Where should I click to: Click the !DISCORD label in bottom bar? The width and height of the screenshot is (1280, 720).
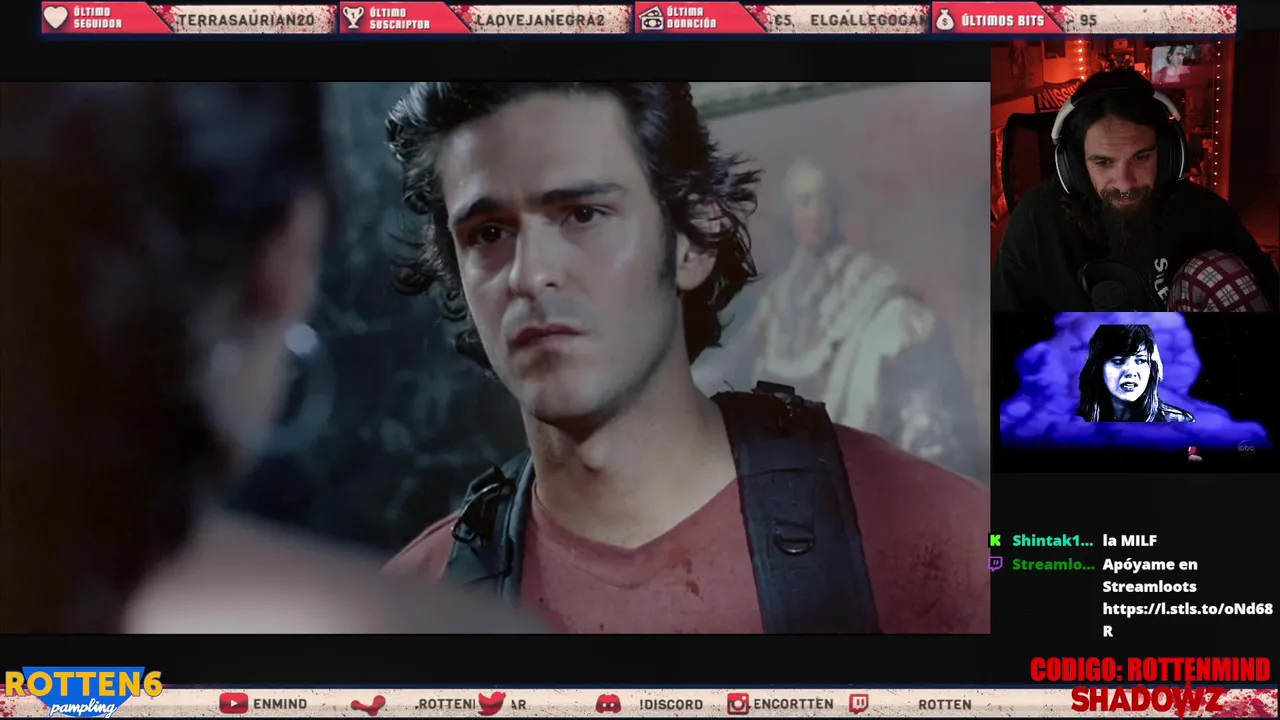672,704
